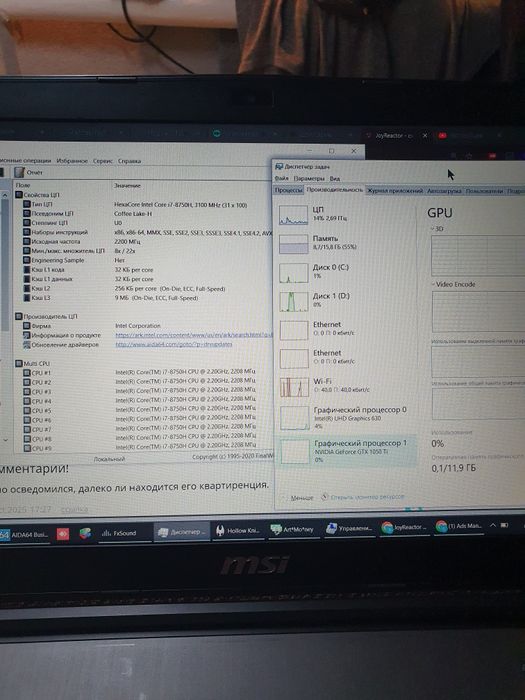This screenshot has width=525, height=700.
Task: Open ArtMoney from the taskbar
Action: 292,530
